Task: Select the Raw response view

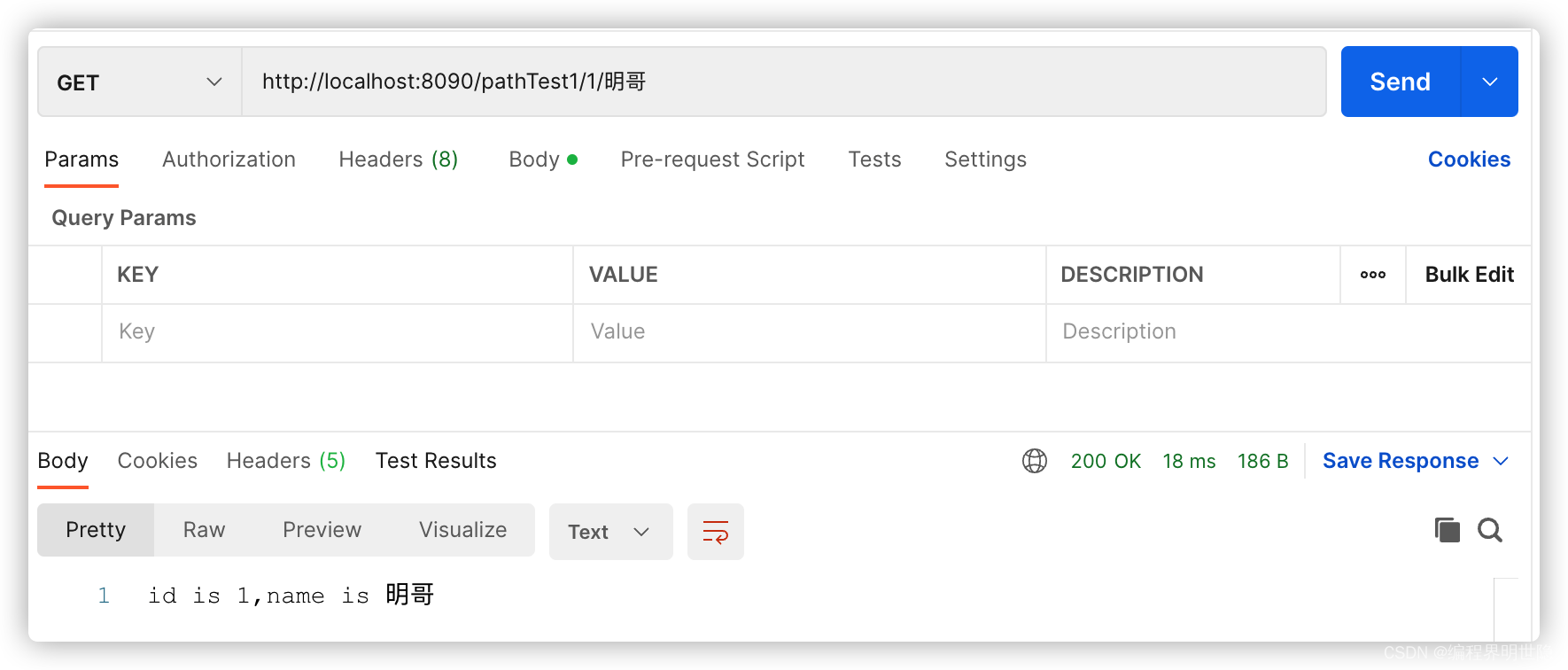Action: click(x=204, y=530)
